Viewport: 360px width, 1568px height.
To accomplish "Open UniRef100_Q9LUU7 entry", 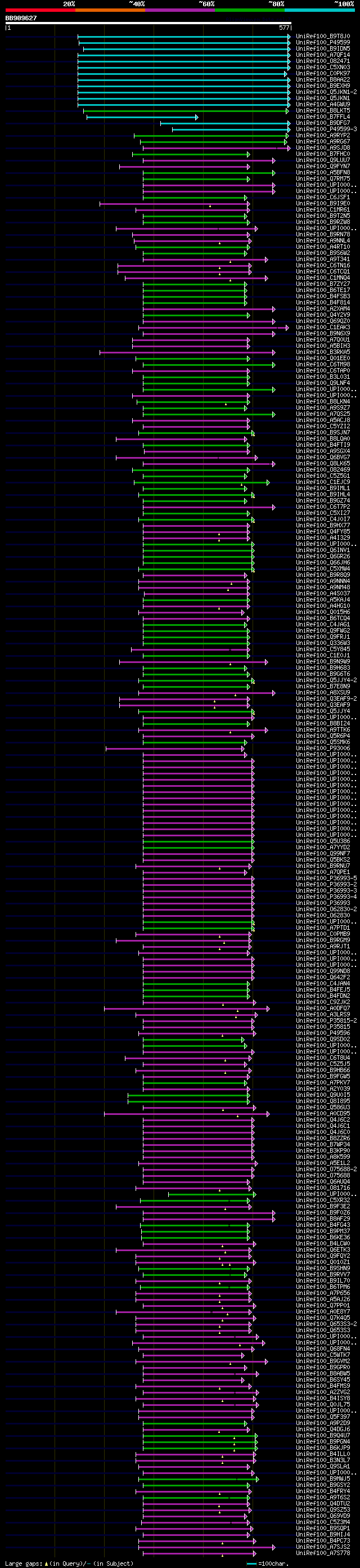I will [x=323, y=160].
